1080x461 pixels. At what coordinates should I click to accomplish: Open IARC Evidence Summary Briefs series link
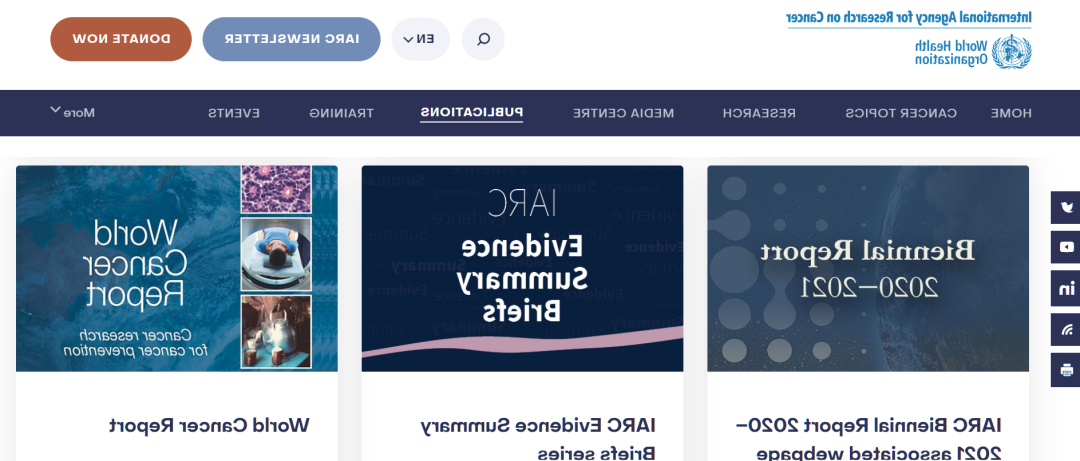pos(537,438)
